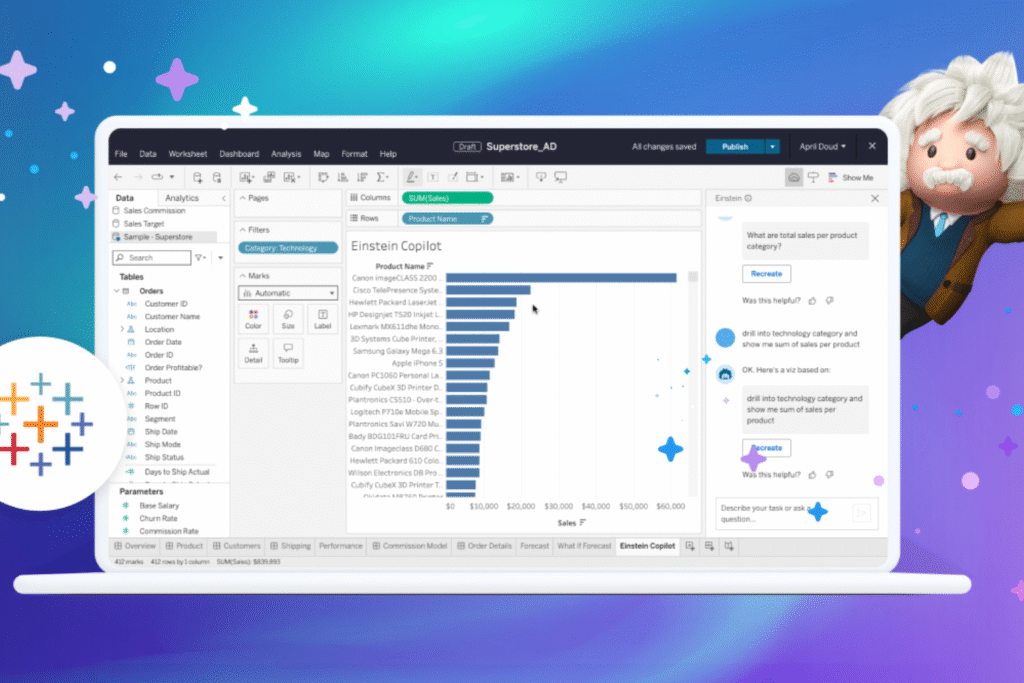The height and width of the screenshot is (683, 1024).
Task: Click thumbs up under the first Recreate
Action: (x=812, y=300)
